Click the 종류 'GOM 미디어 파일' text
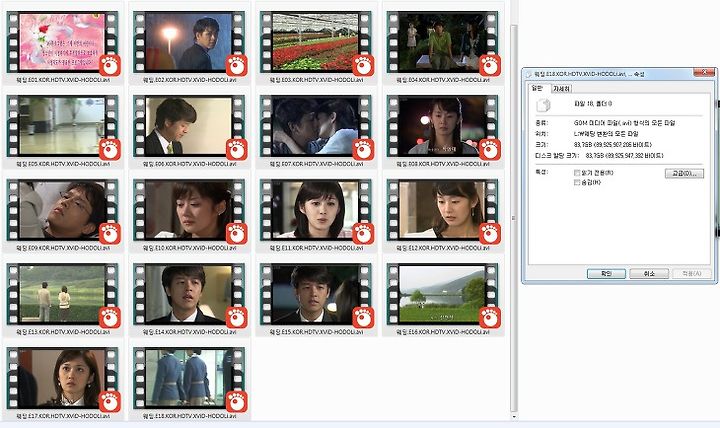The width and height of the screenshot is (720, 428). coord(624,123)
